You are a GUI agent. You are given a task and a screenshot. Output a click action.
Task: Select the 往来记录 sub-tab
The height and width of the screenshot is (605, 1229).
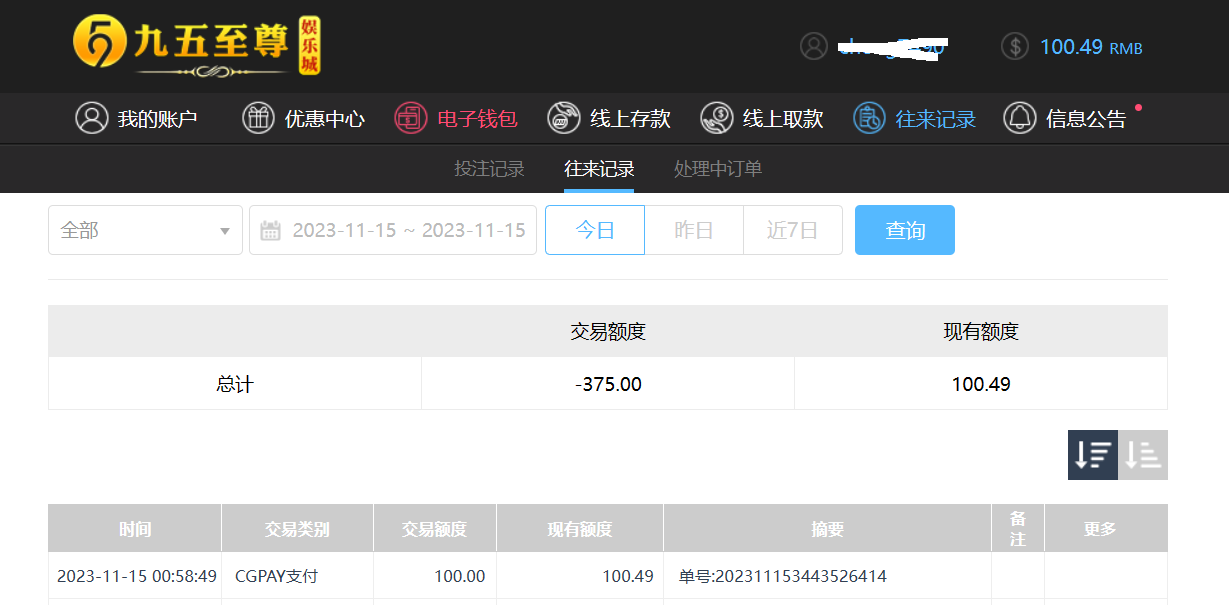(599, 169)
